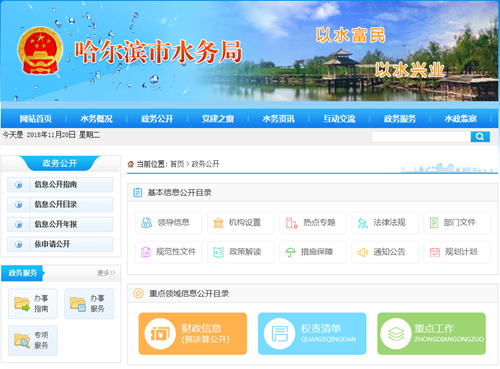Click the 权责清单 QUANZEQINGDAN label

pos(328,333)
